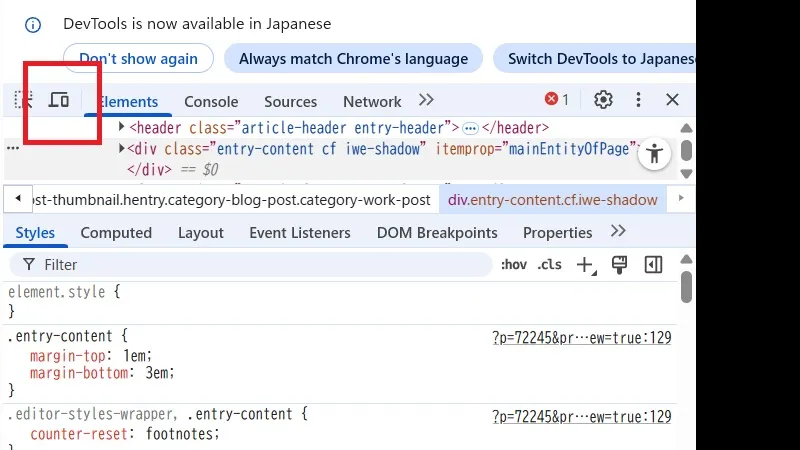The height and width of the screenshot is (450, 800).
Task: Open the DevTools three-dot menu
Action: click(x=638, y=99)
